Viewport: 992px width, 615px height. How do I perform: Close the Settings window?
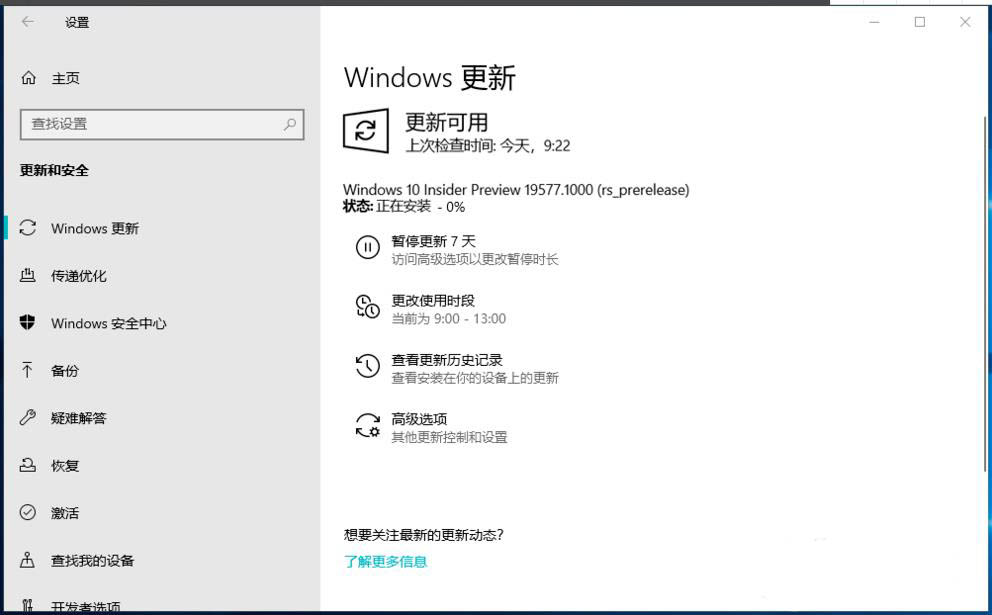point(965,22)
